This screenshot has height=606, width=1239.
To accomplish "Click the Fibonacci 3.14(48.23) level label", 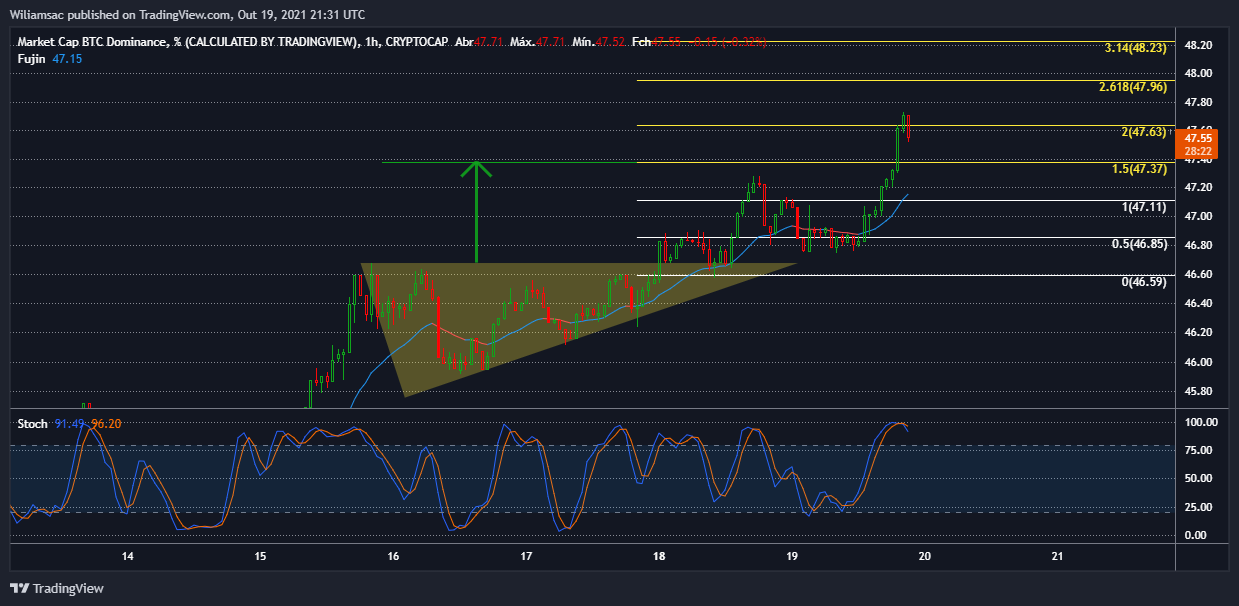I will point(1135,48).
